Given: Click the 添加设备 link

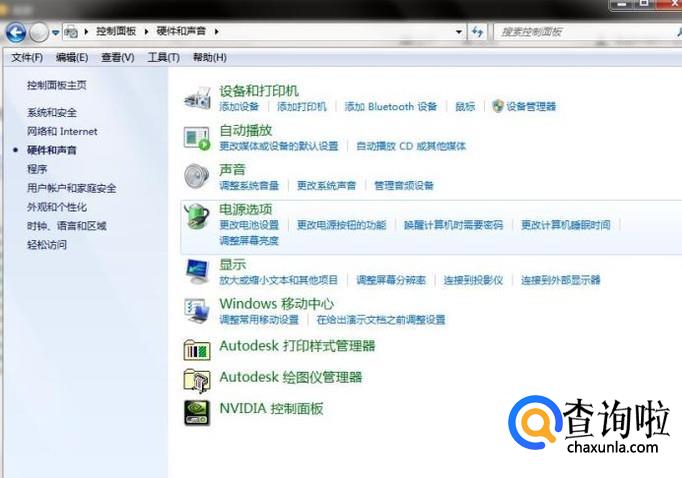Looking at the screenshot, I should point(239,107).
